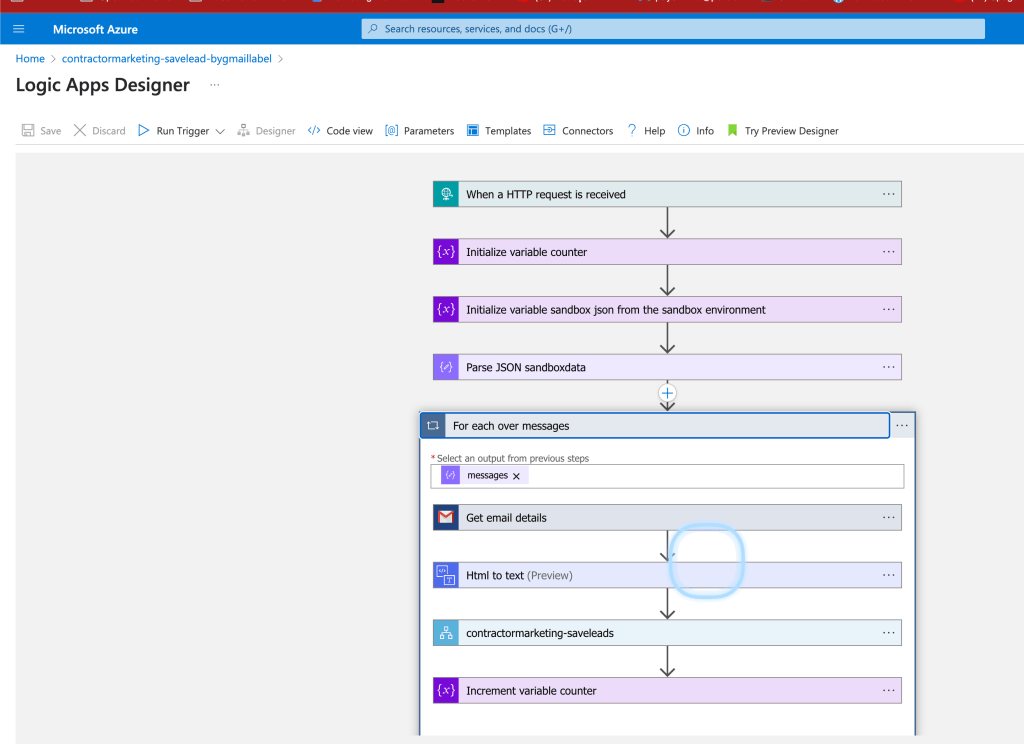1024x748 pixels.
Task: Click the For each loop icon
Action: pyautogui.click(x=433, y=425)
